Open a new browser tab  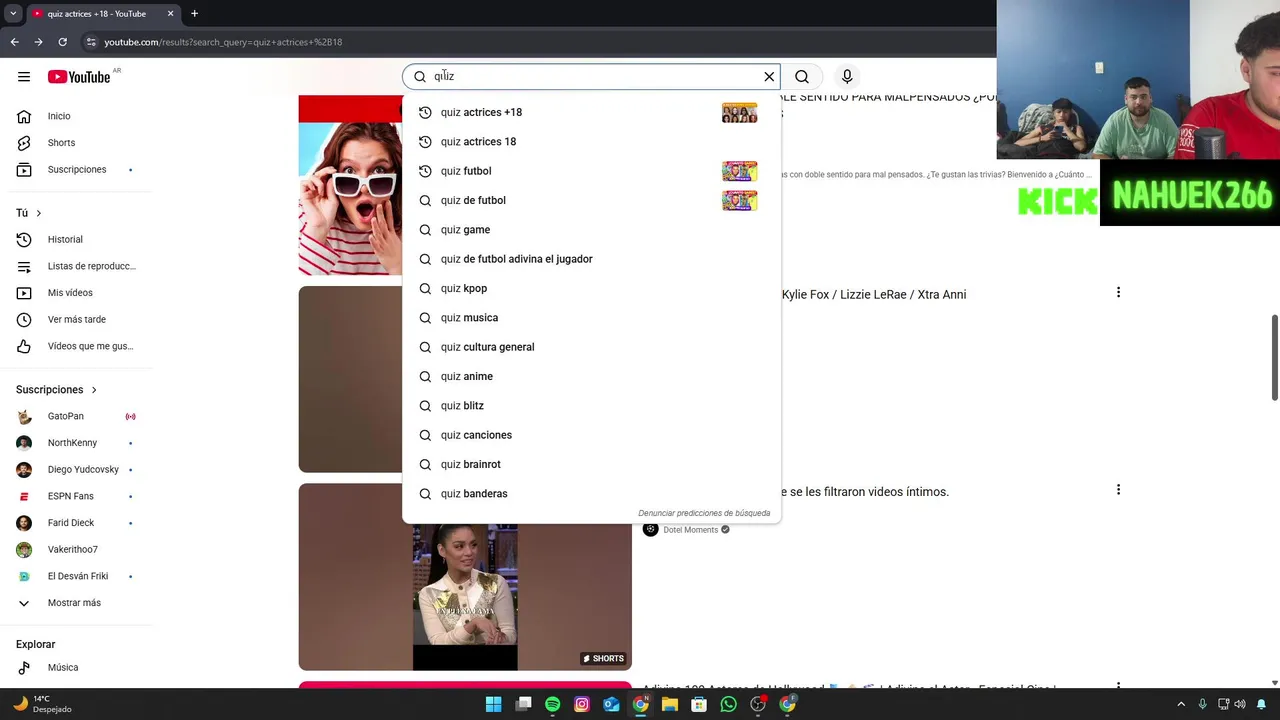pos(194,14)
